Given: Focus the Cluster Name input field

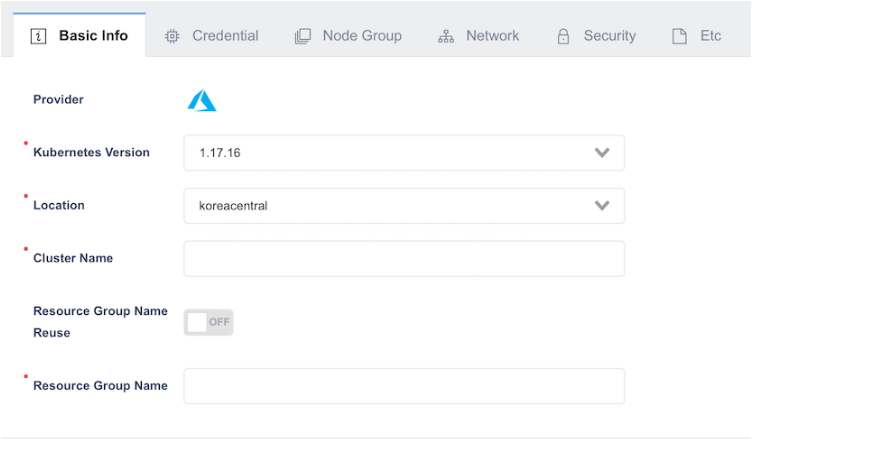Looking at the screenshot, I should pos(404,259).
